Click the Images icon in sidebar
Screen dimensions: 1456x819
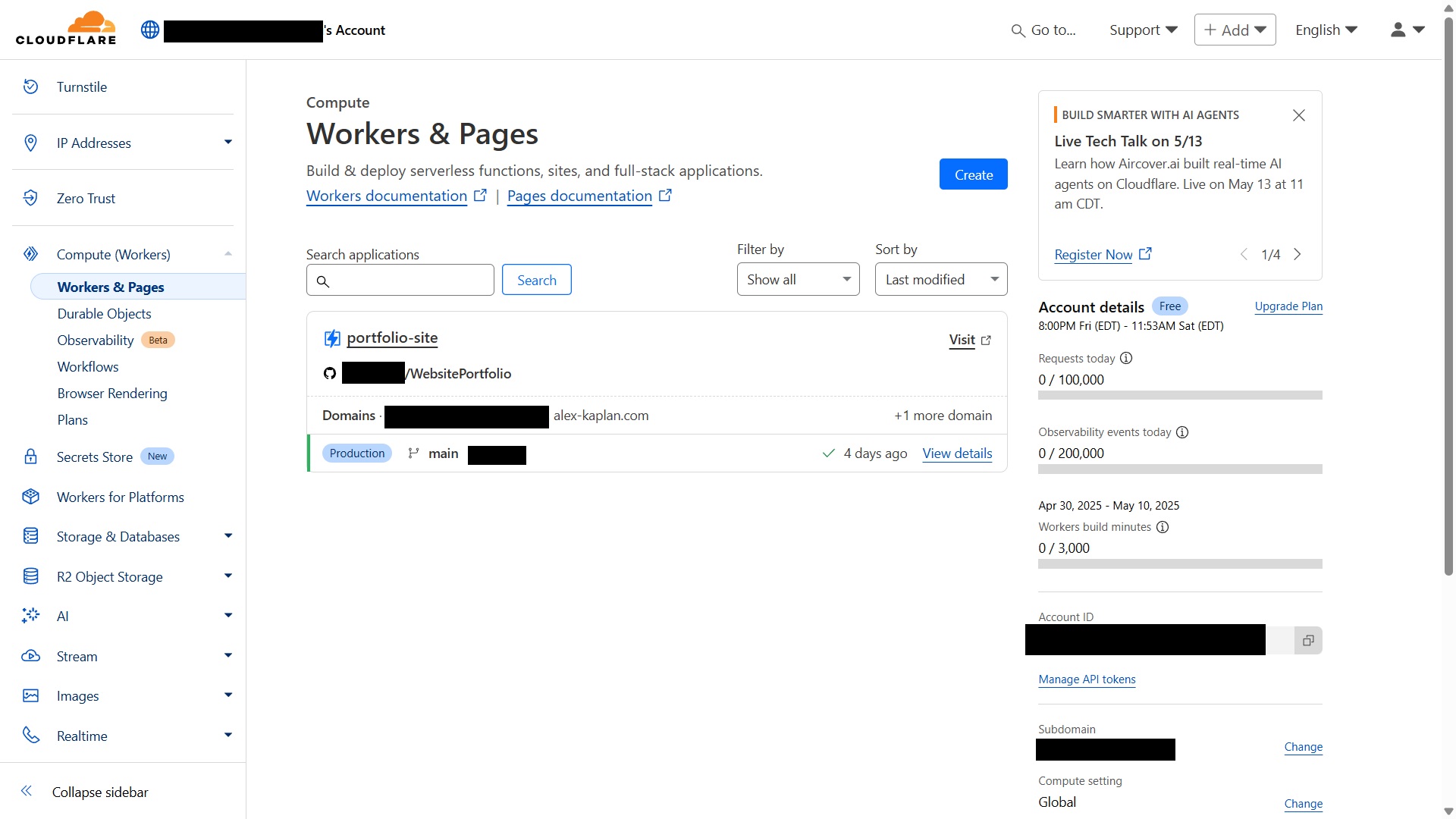pyautogui.click(x=30, y=695)
